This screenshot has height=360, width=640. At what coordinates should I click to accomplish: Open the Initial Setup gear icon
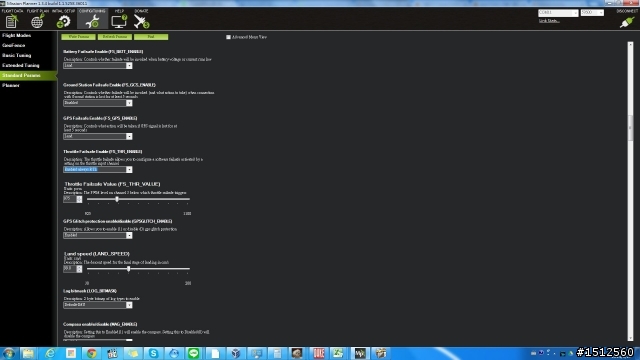[x=63, y=21]
